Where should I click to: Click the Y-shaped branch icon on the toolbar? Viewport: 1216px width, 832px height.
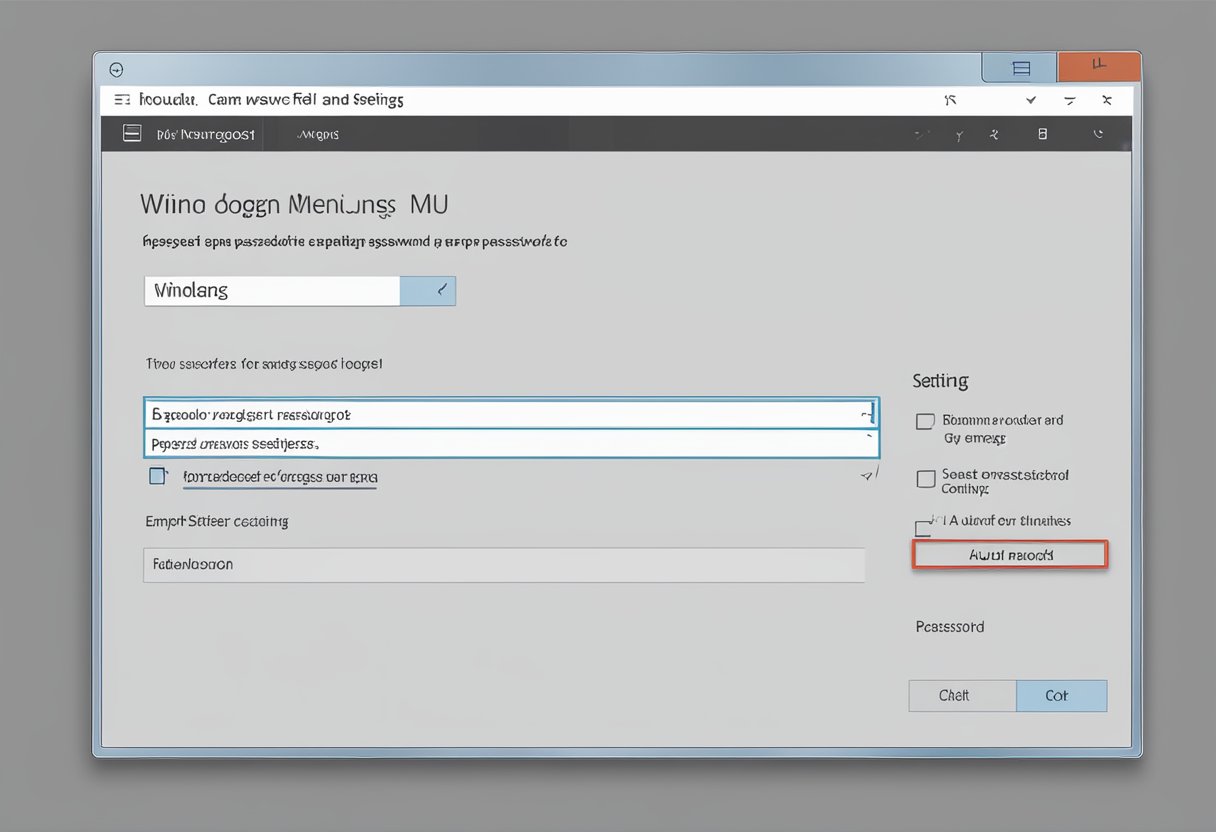958,133
